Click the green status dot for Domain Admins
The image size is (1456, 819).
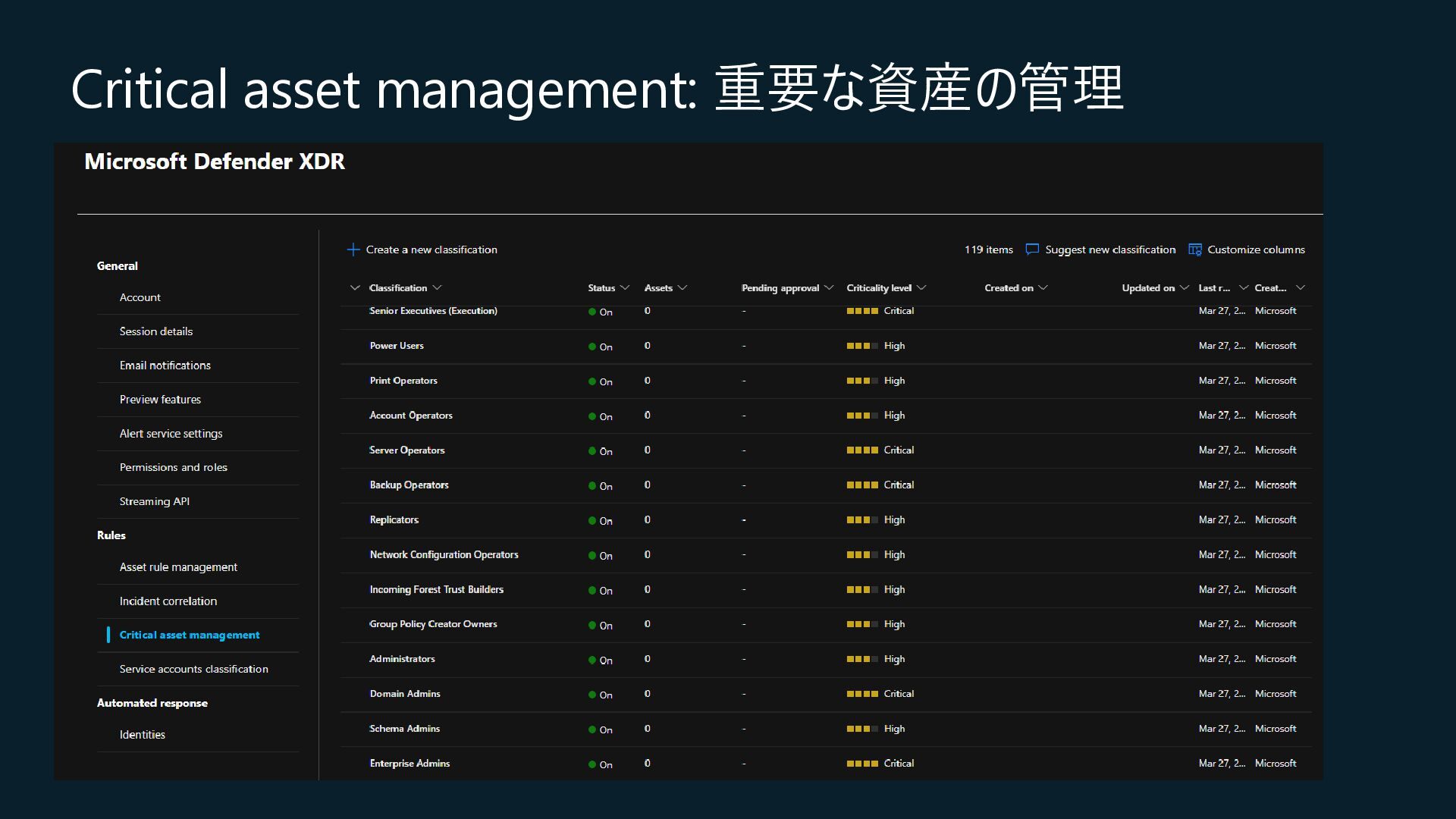coord(592,695)
